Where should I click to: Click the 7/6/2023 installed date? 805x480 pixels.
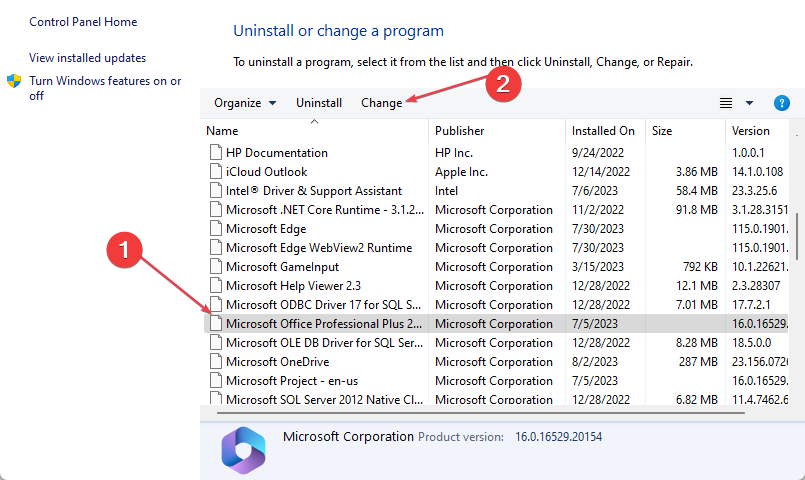[595, 190]
